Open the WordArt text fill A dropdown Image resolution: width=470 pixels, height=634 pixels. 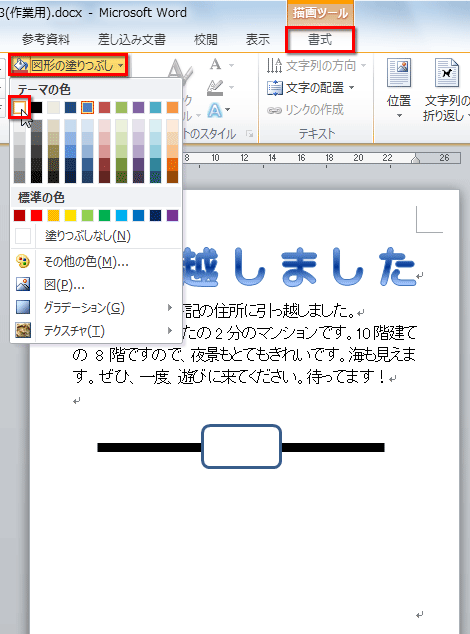click(221, 65)
